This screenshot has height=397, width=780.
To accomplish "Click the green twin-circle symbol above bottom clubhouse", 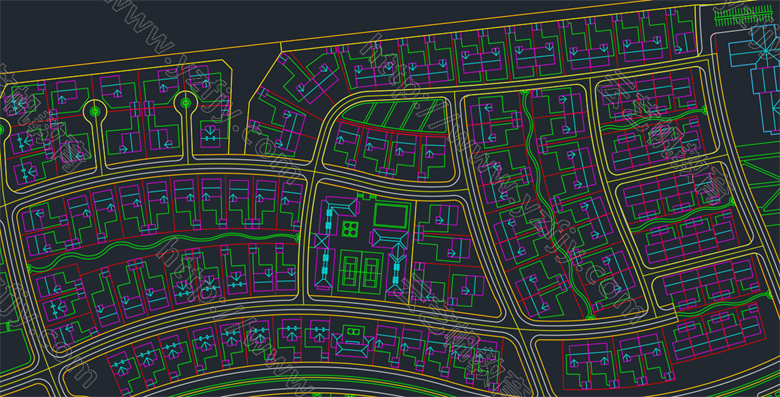I will [x=353, y=331].
